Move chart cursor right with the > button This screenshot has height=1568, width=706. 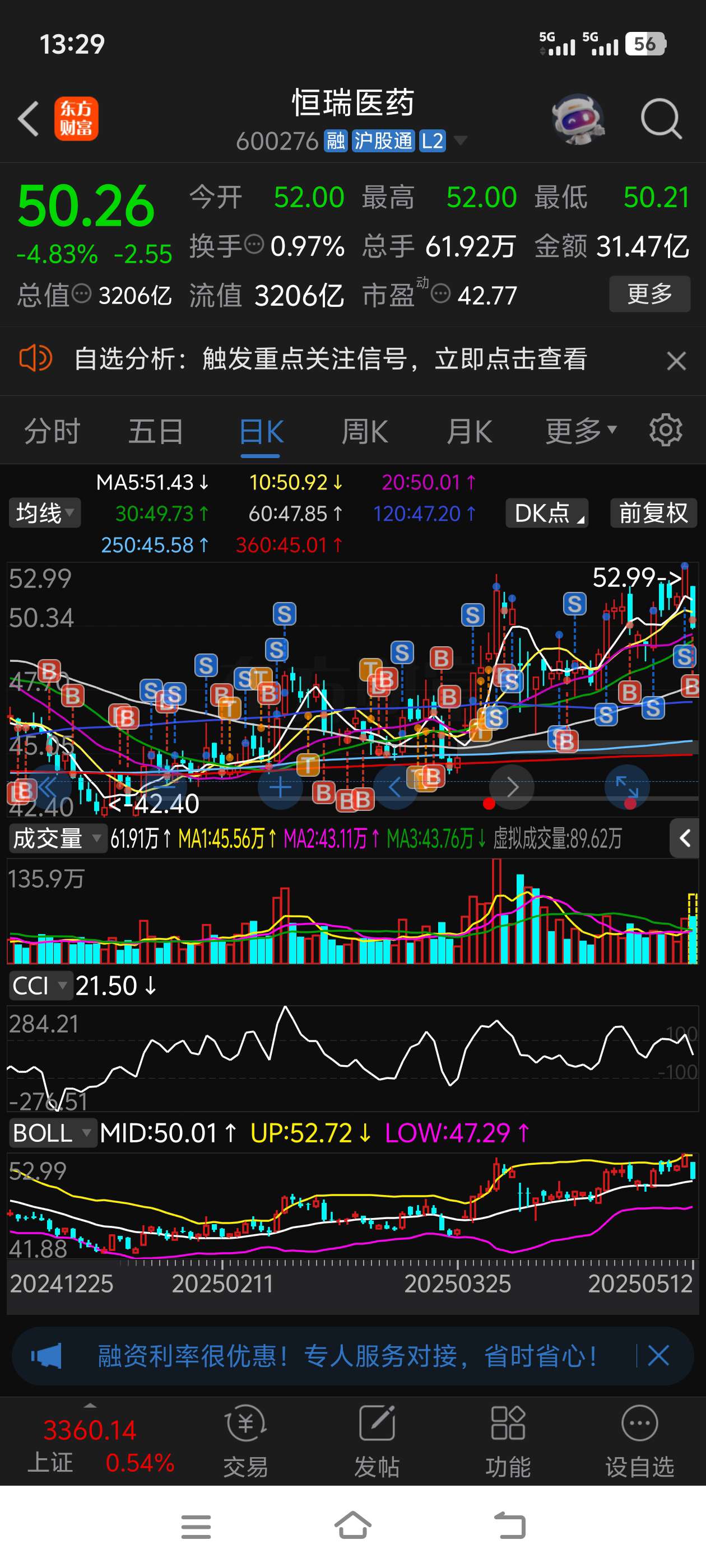(512, 788)
